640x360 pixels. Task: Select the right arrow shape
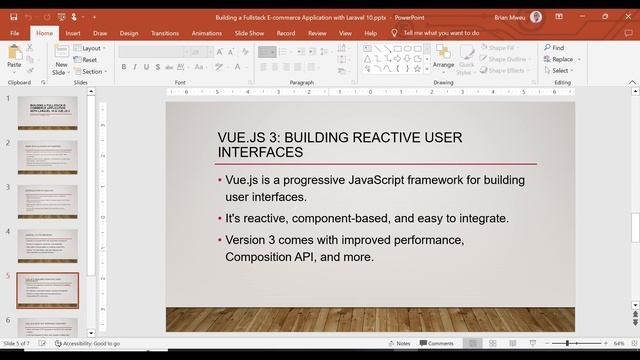[397, 59]
